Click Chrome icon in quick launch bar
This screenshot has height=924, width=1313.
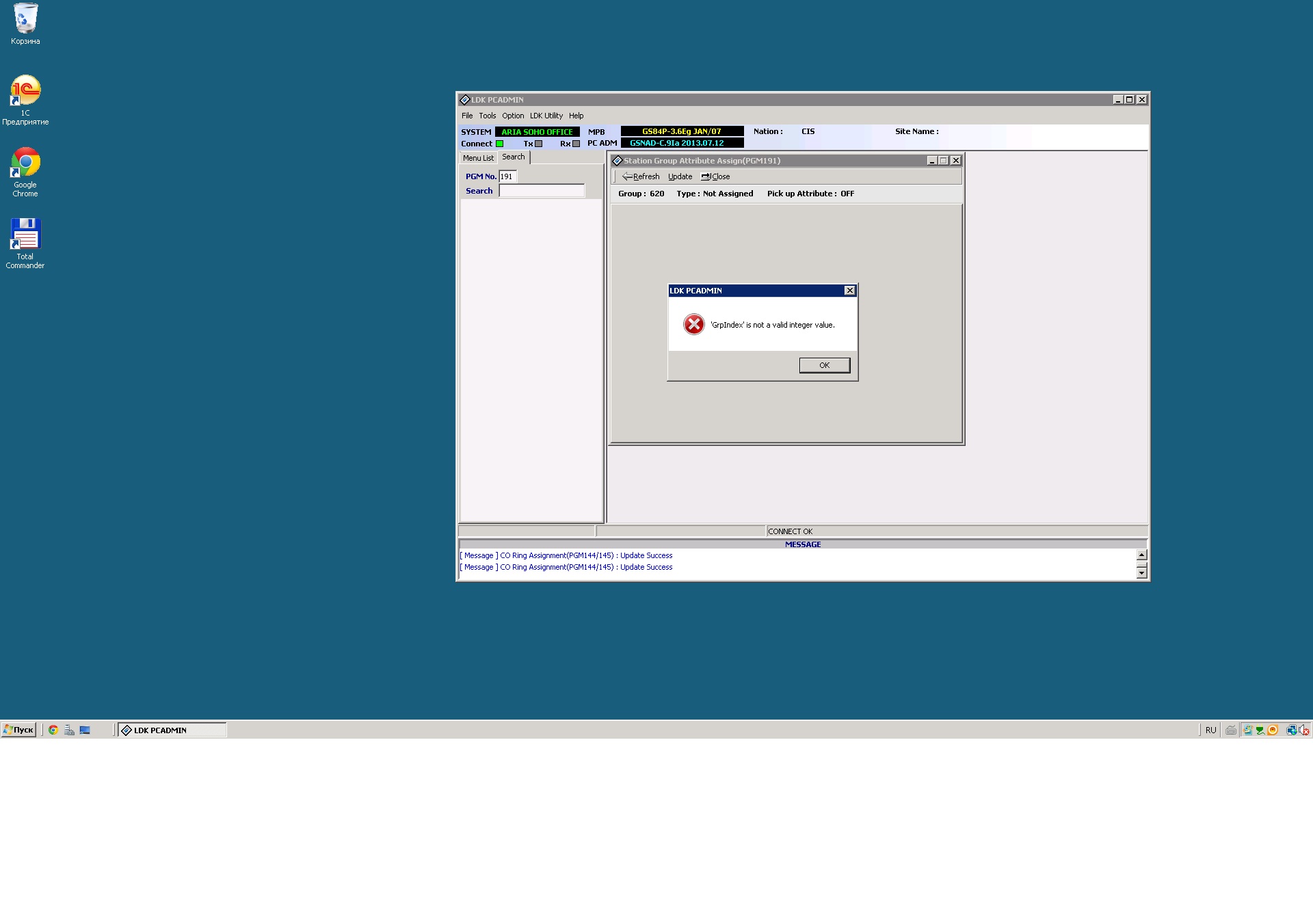53,730
